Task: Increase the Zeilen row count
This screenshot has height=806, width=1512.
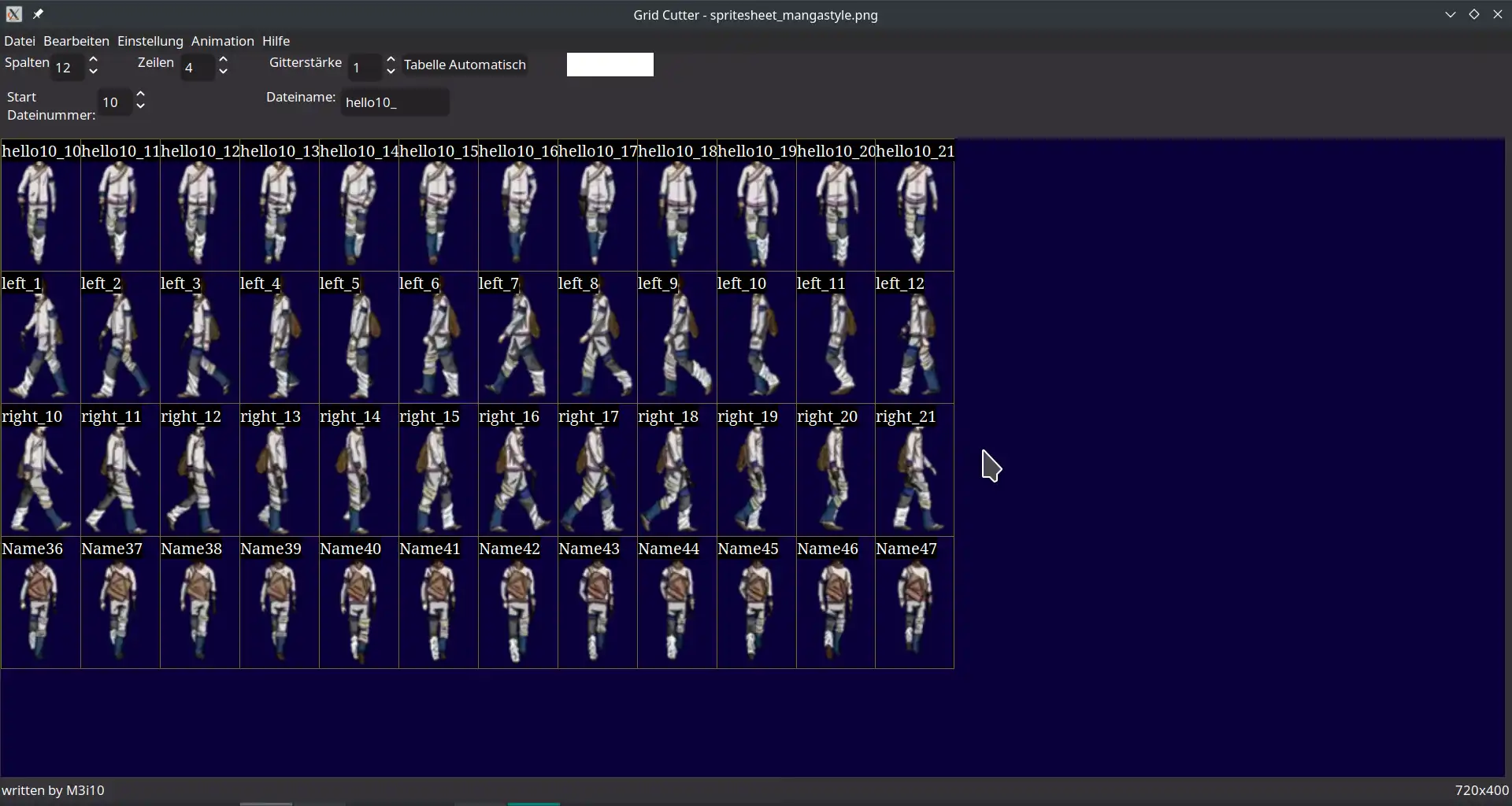Action: point(223,60)
